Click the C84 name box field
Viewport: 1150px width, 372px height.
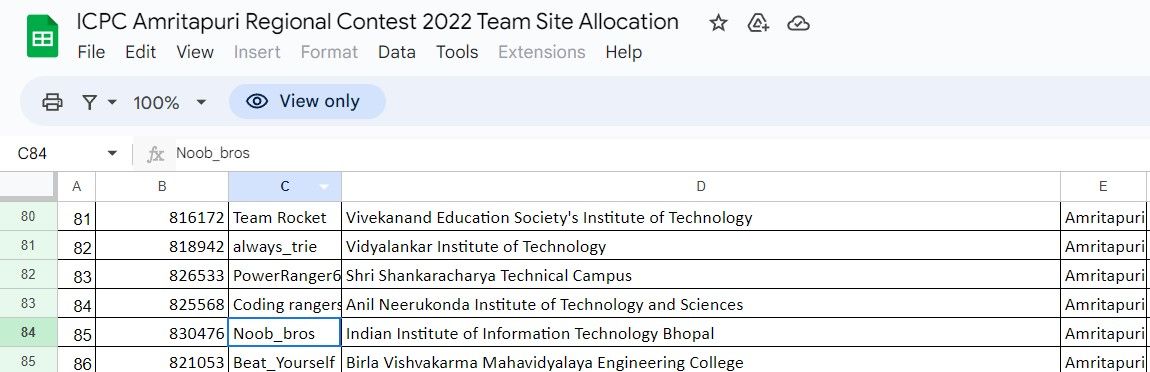[59, 153]
